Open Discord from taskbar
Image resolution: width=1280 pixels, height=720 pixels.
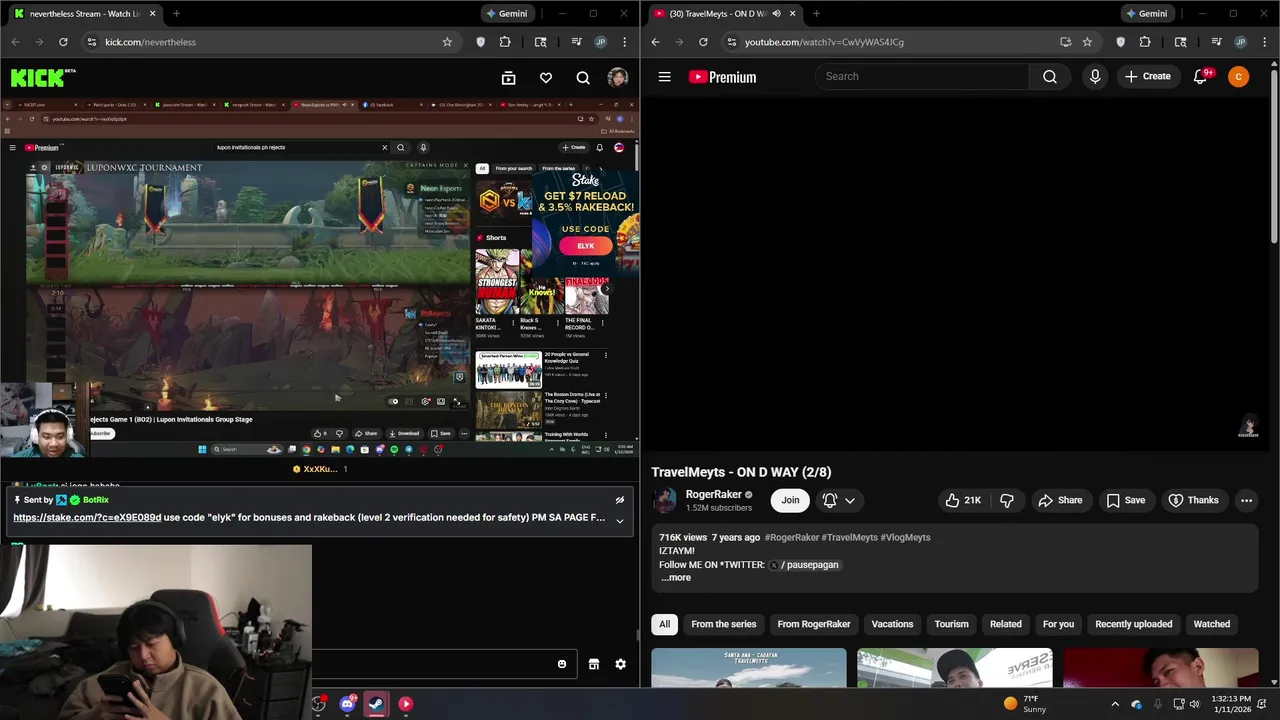[x=348, y=704]
